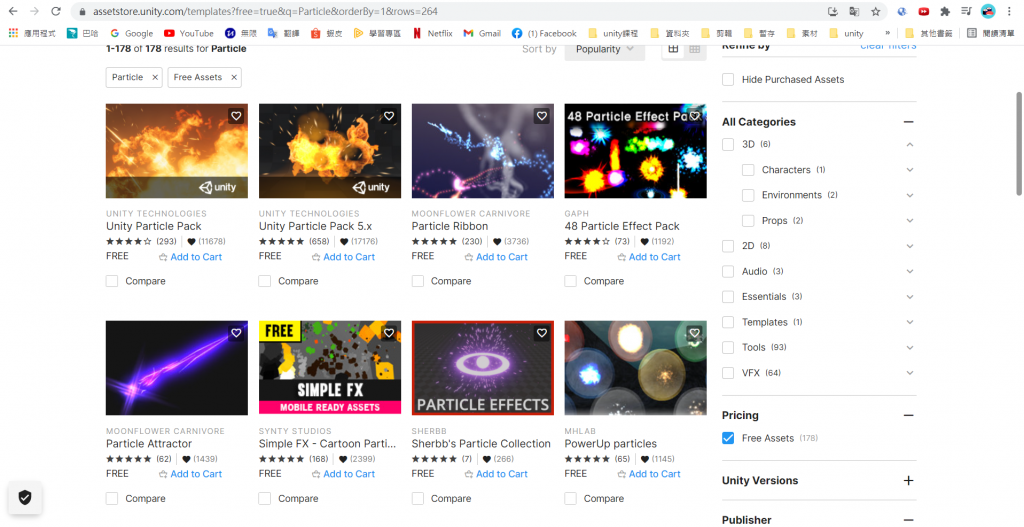The width and height of the screenshot is (1024, 527).
Task: Open the 素材 bookmarks folder
Action: (802, 33)
